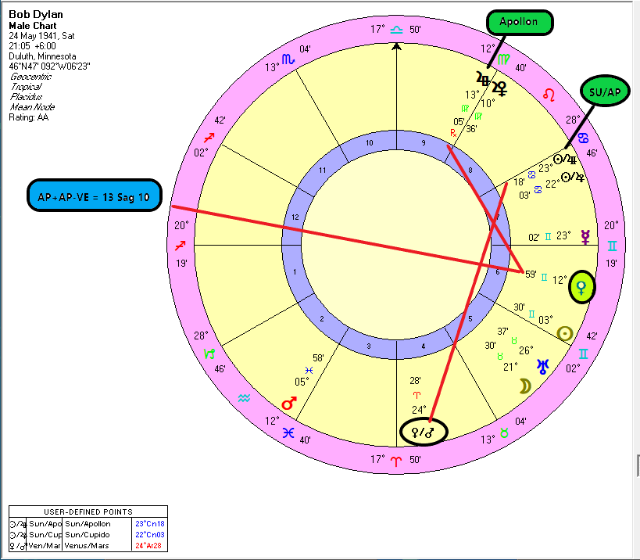Select the Sagittarius sign at 02° cusp
The width and height of the screenshot is (640, 560).
click(209, 138)
